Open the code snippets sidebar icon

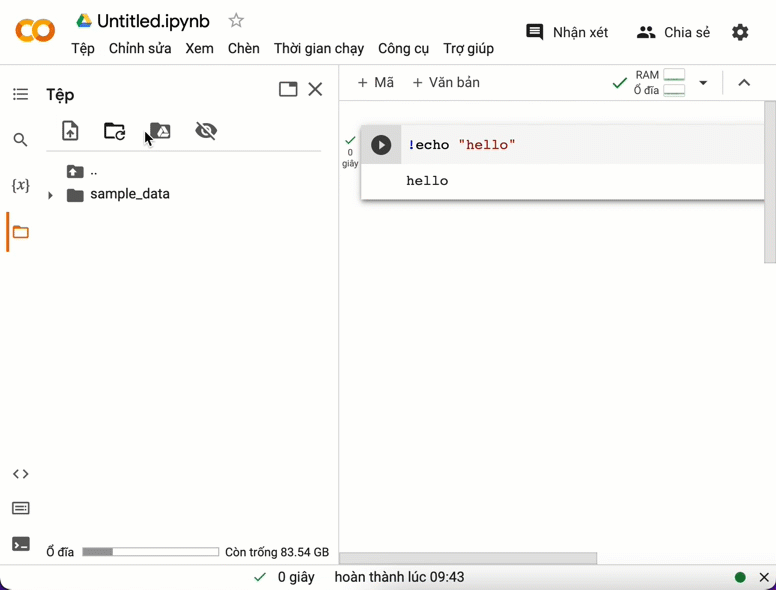pos(21,474)
